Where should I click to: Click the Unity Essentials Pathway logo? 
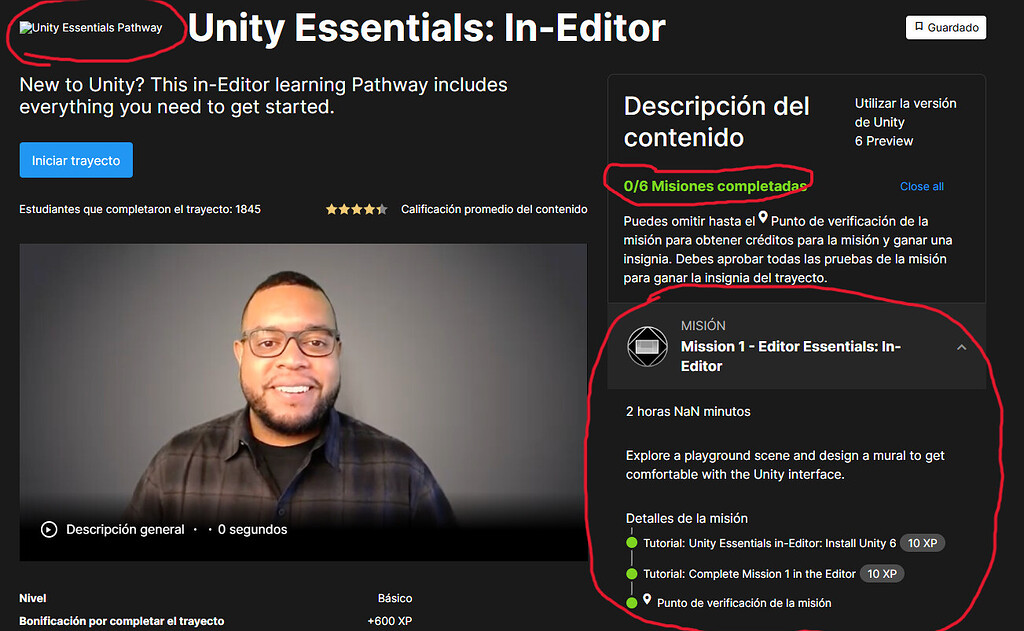tap(88, 28)
